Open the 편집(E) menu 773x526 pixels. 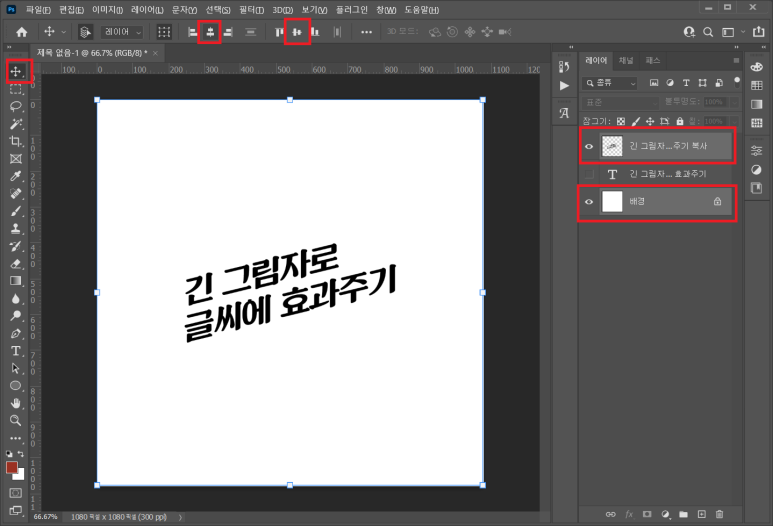click(x=71, y=10)
